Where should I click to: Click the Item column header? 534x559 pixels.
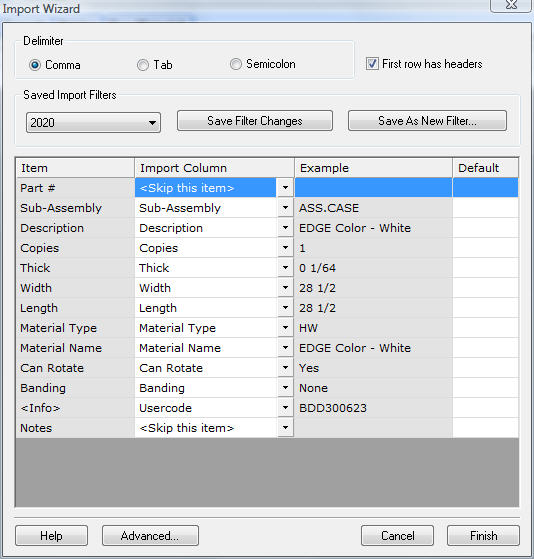point(75,168)
